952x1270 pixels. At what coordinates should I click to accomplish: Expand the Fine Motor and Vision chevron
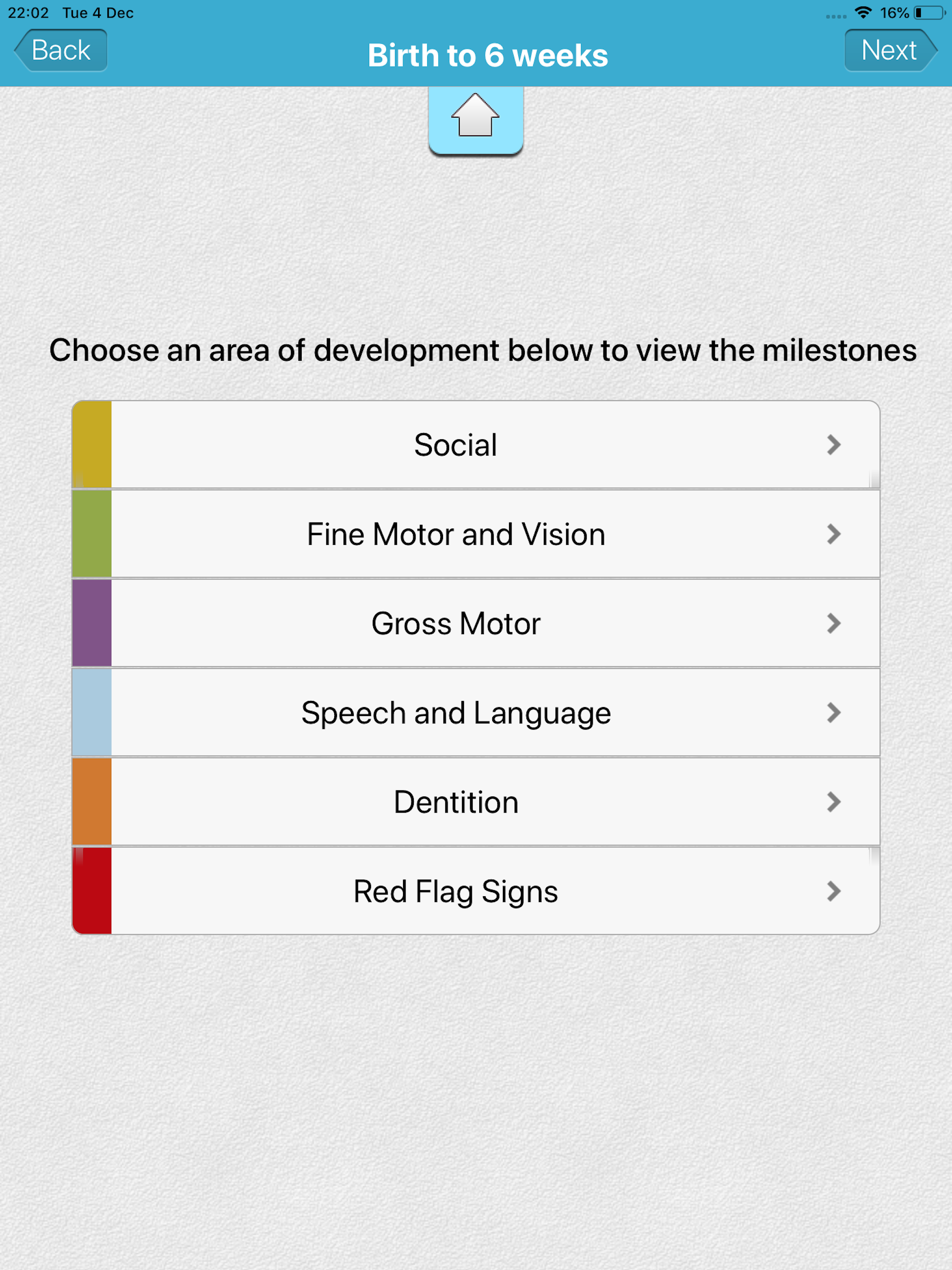click(834, 534)
